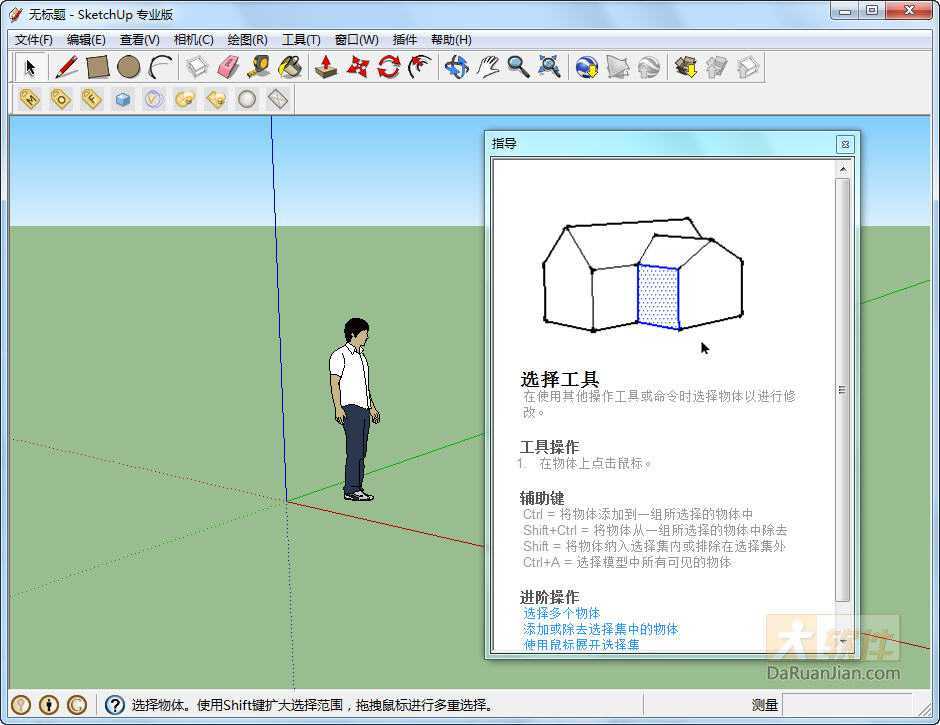Click the grayed-out terrain toggle icon

tap(618, 67)
